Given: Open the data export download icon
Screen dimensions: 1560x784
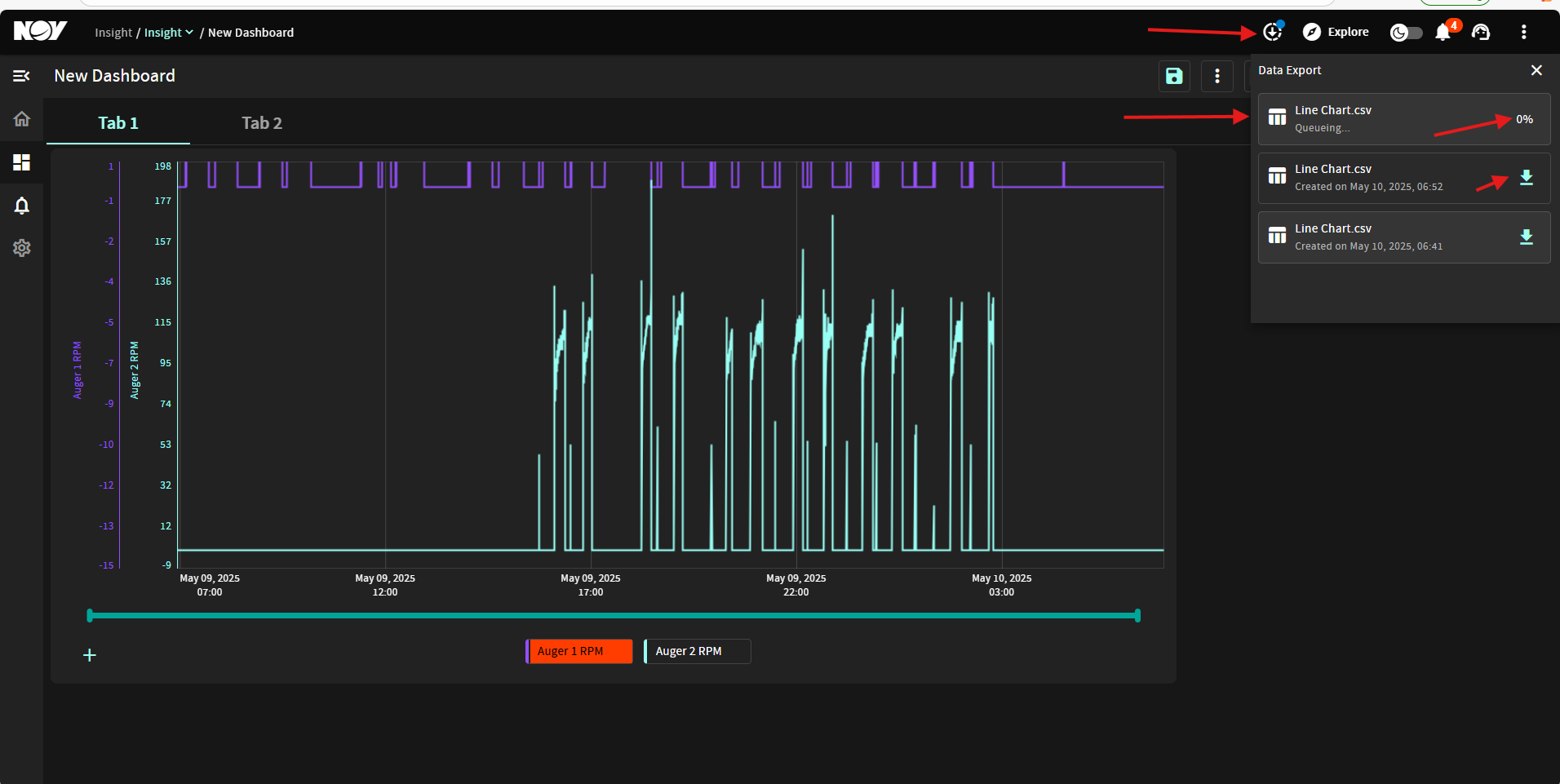Looking at the screenshot, I should [1272, 32].
